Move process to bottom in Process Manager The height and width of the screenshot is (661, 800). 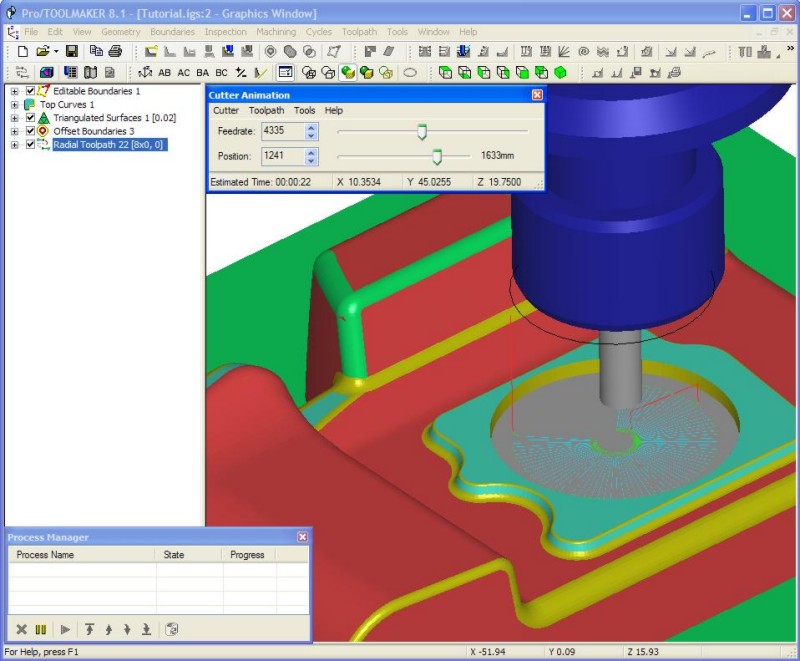146,629
